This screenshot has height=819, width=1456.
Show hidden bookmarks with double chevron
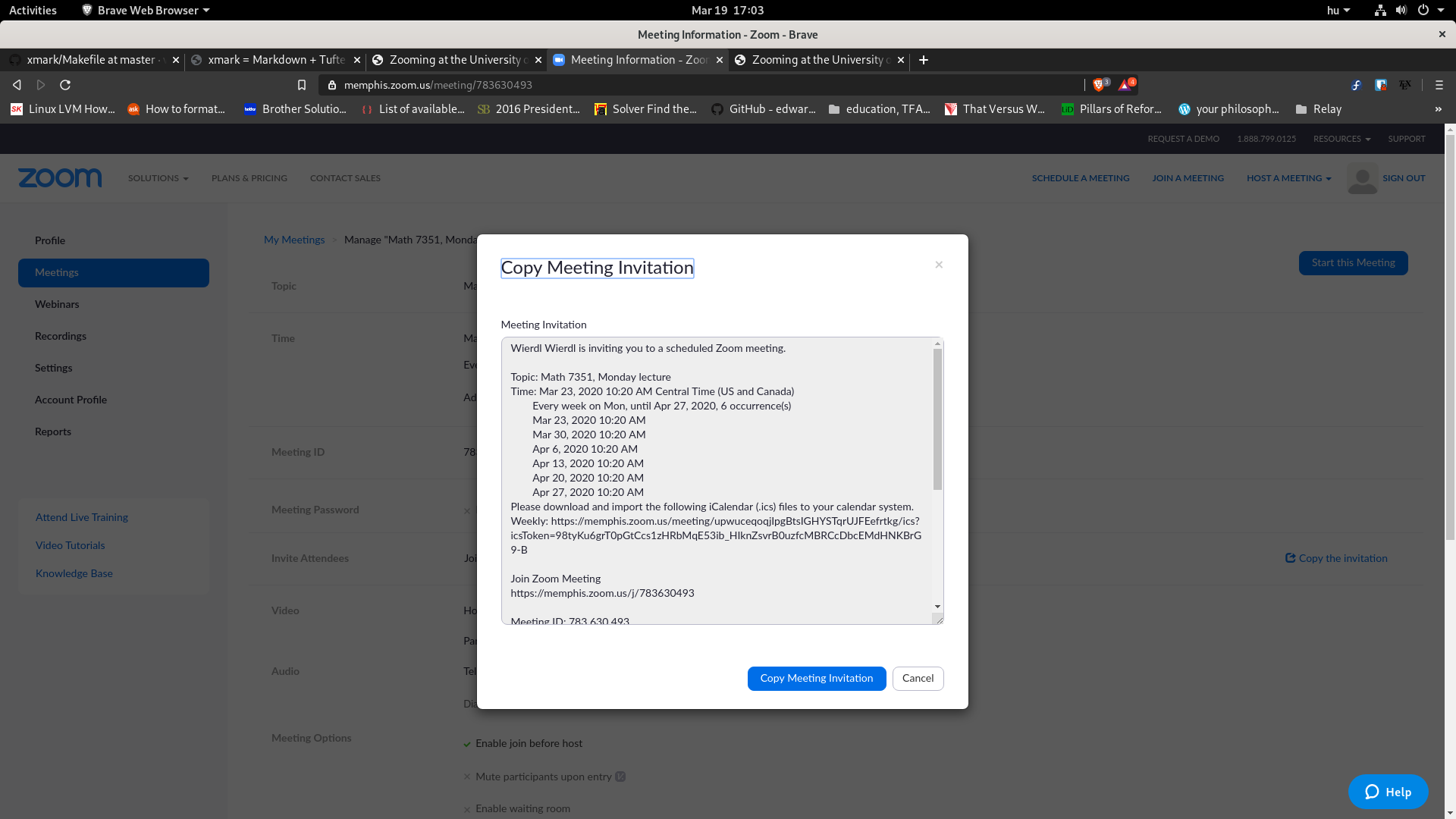click(x=1439, y=109)
